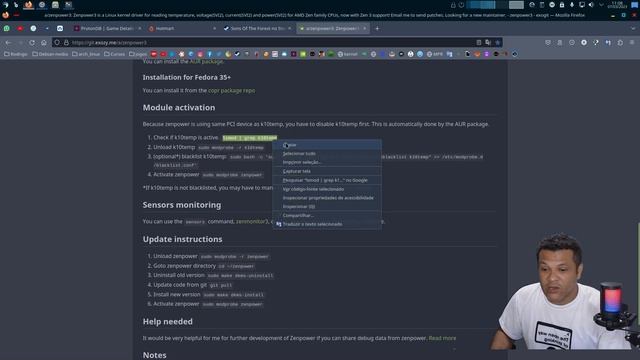Choose 'Selecionar tudo' in the context menu
The image size is (640, 360).
(x=327, y=153)
